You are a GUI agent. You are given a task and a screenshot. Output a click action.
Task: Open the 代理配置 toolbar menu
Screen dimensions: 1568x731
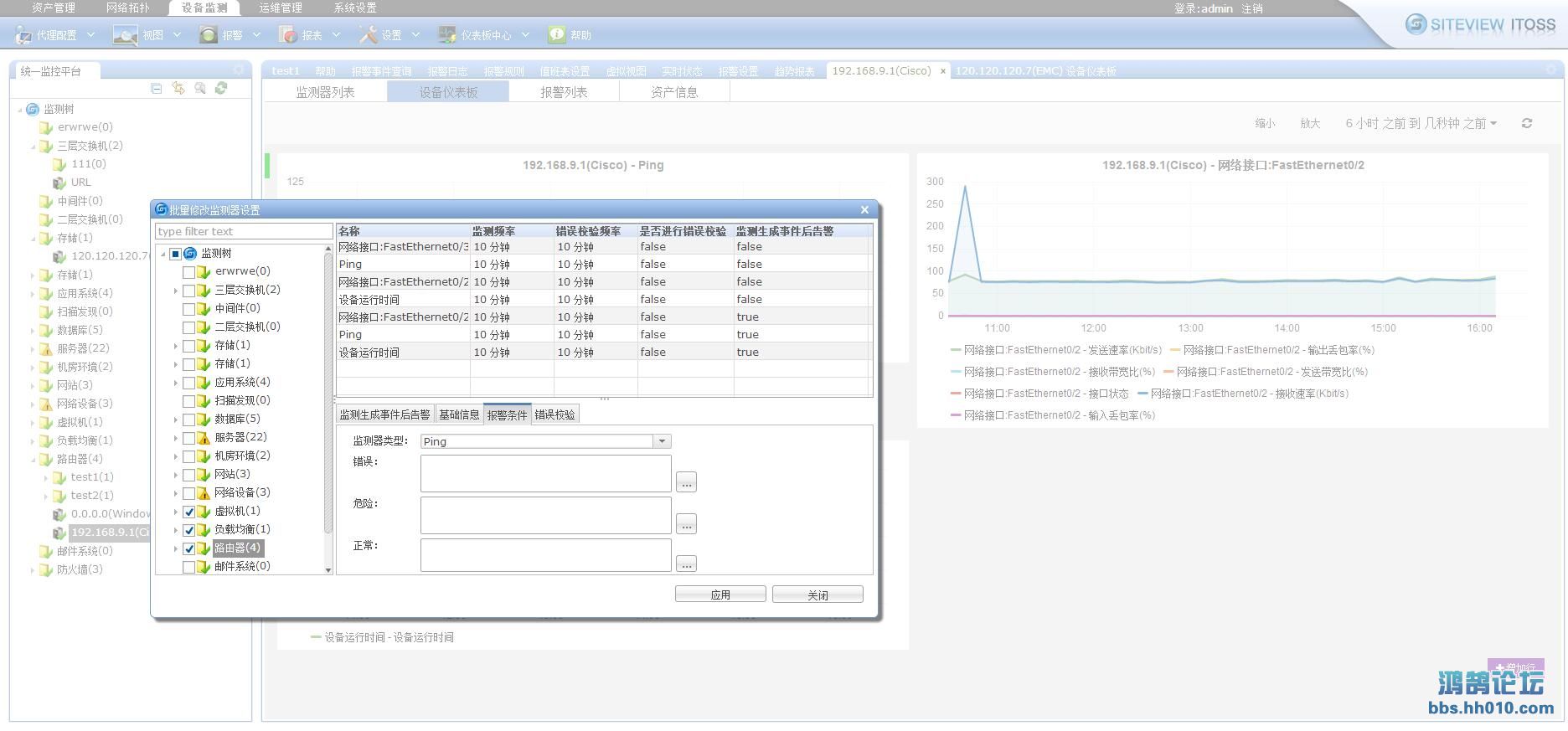54,35
